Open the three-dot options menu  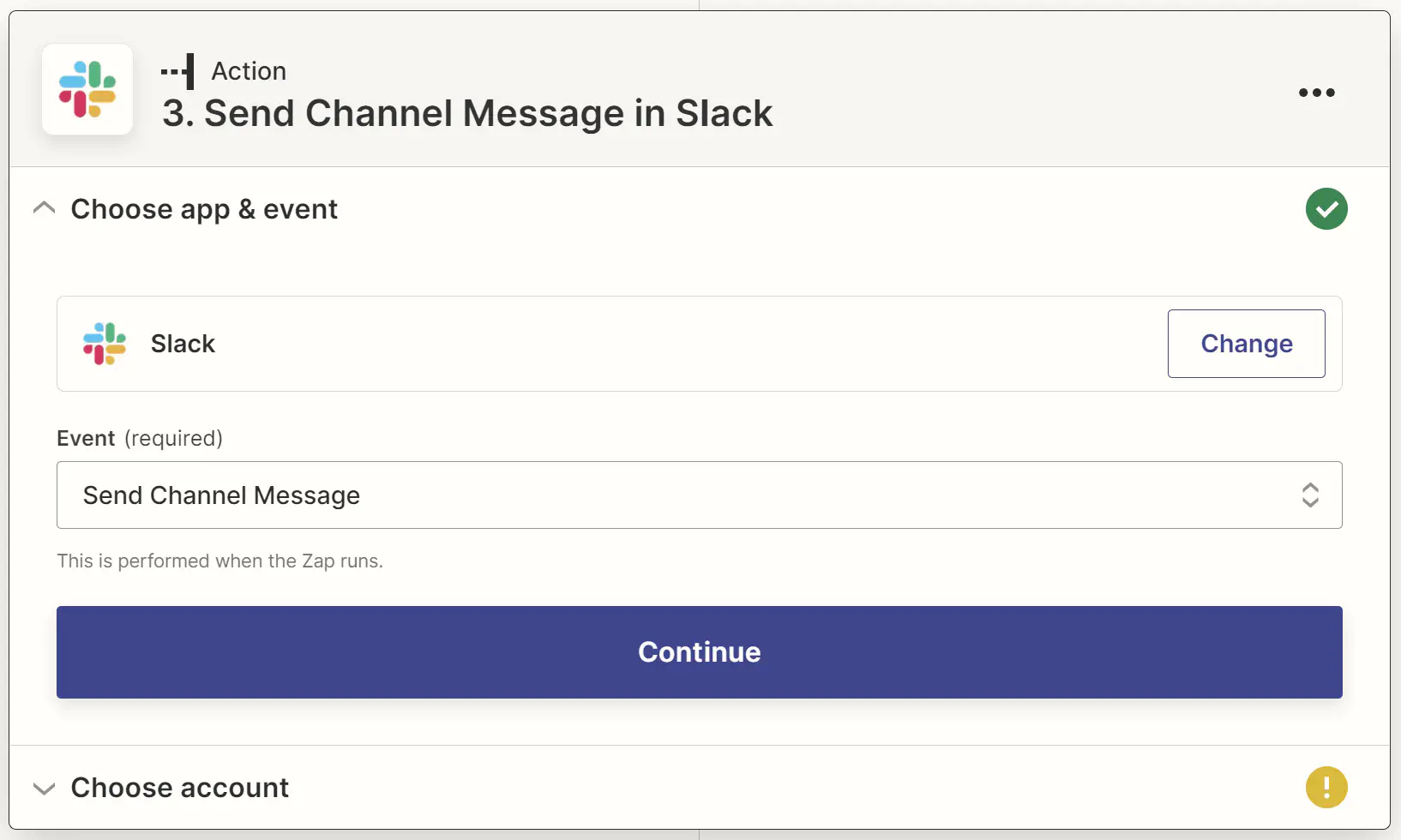tap(1316, 93)
